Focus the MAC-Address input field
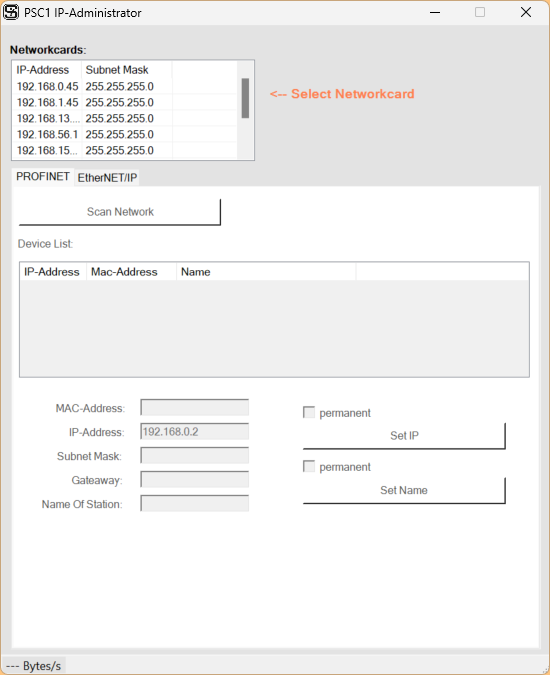The width and height of the screenshot is (550, 675). point(195,407)
